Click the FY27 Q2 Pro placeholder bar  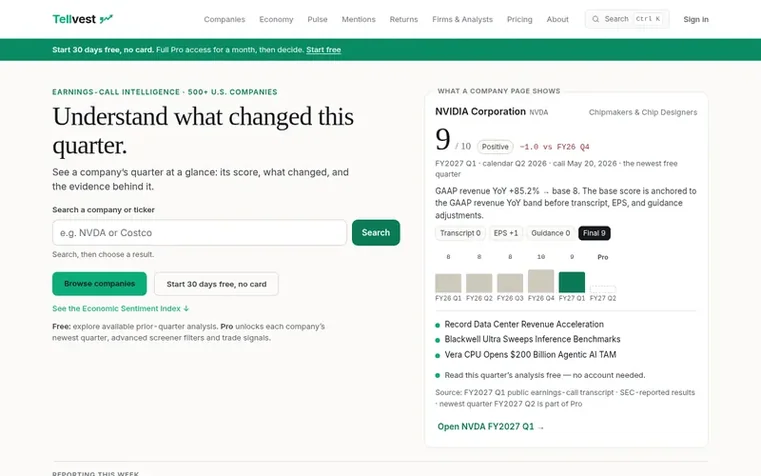click(603, 289)
